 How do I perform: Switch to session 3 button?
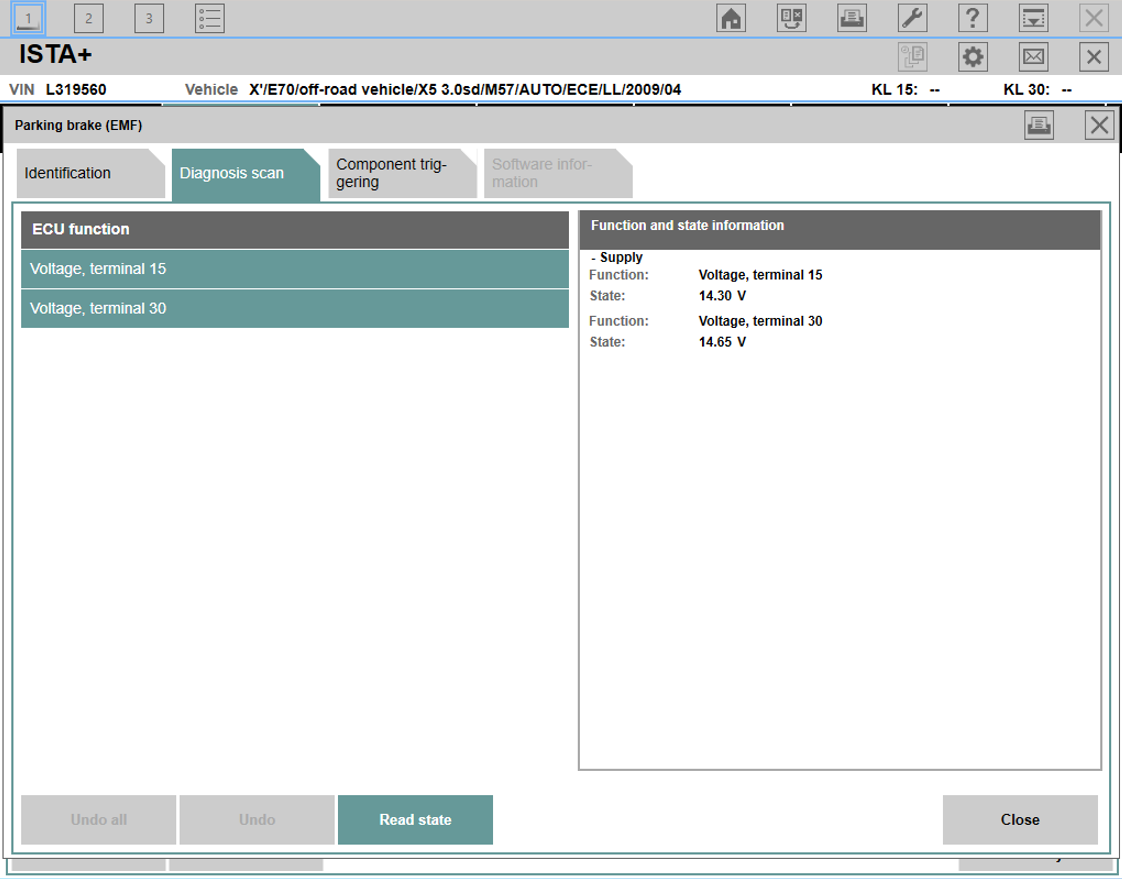(x=148, y=18)
